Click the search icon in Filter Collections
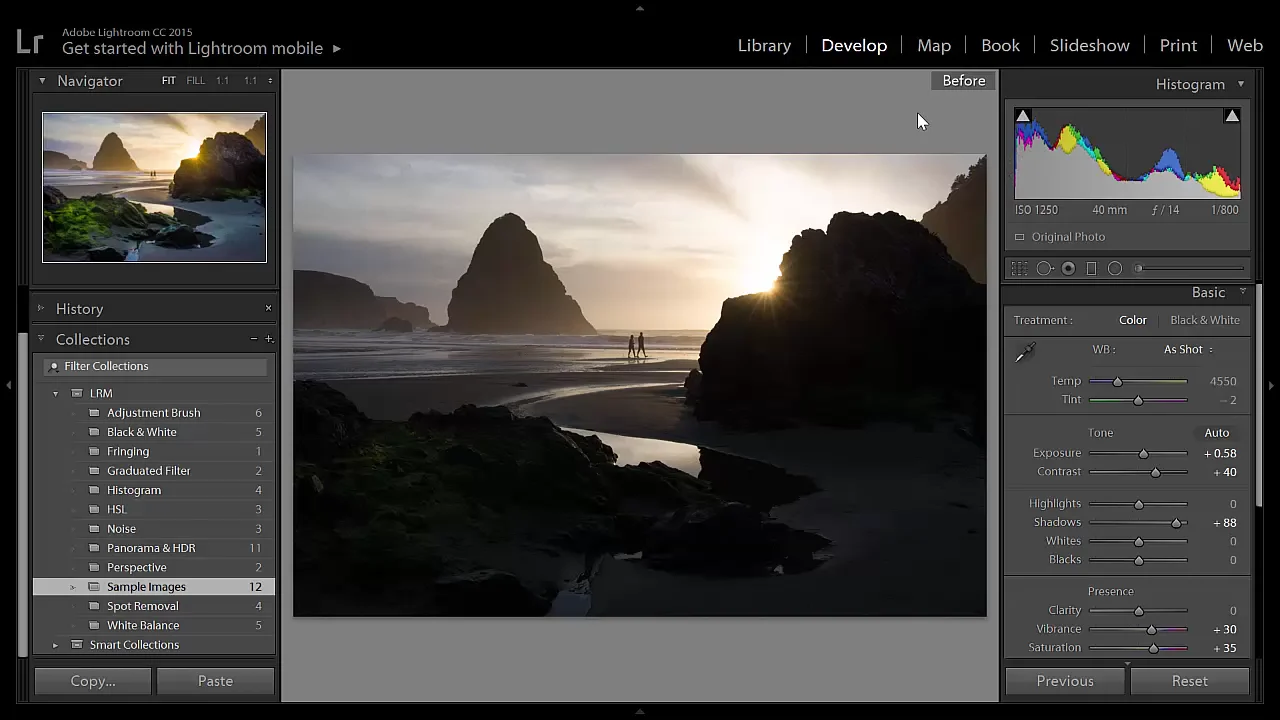The width and height of the screenshot is (1280, 720). pyautogui.click(x=54, y=366)
